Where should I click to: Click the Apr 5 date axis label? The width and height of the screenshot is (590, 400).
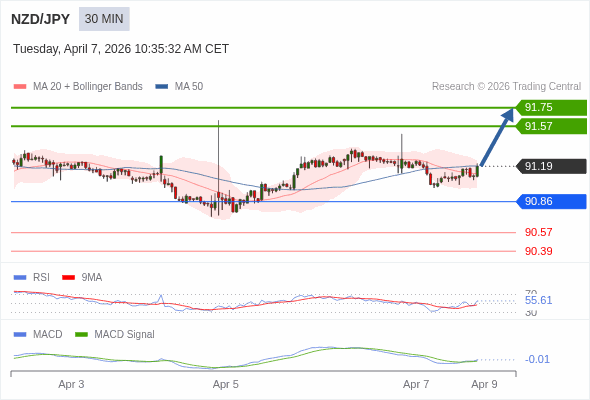[x=226, y=384]
